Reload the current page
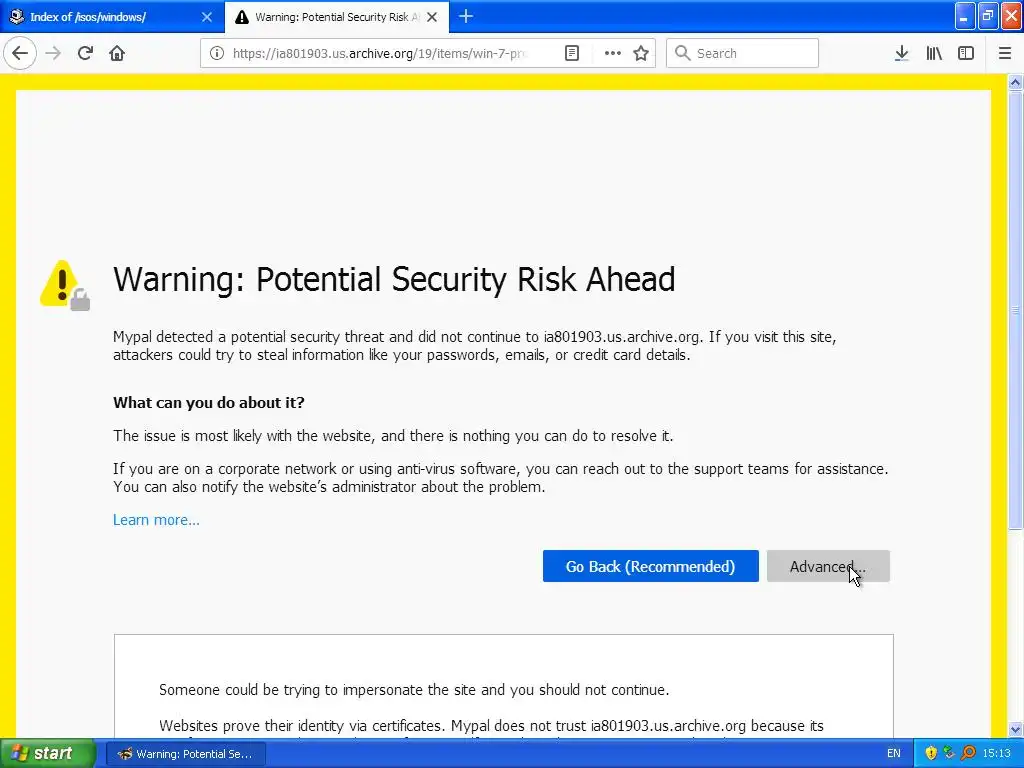Image resolution: width=1024 pixels, height=768 pixels. pos(85,53)
